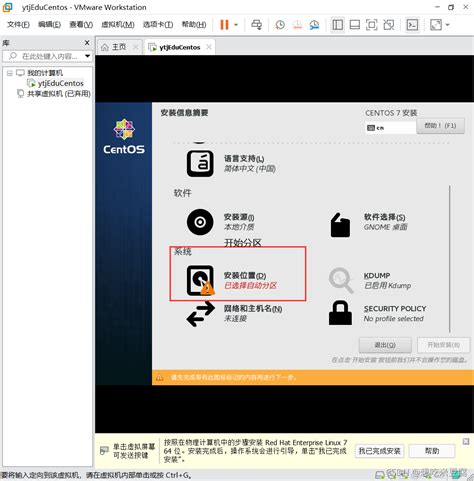Open the 选项卡(T) menu
The image size is (474, 481).
click(x=158, y=25)
